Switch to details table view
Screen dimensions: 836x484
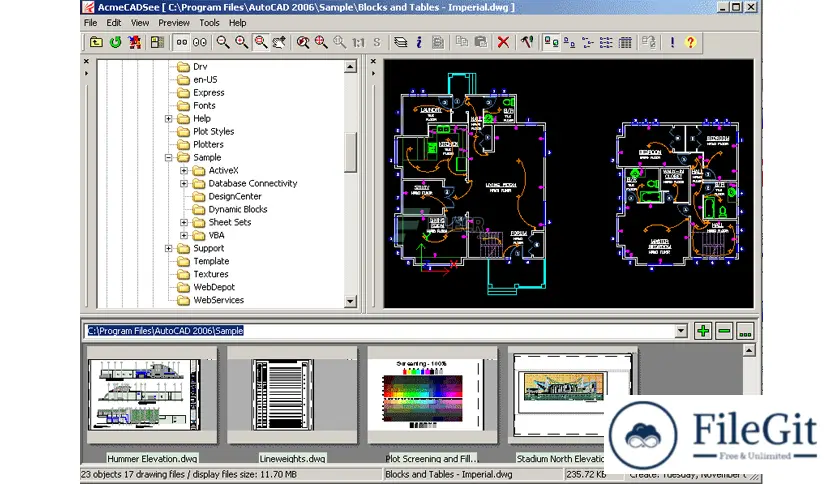(x=625, y=42)
